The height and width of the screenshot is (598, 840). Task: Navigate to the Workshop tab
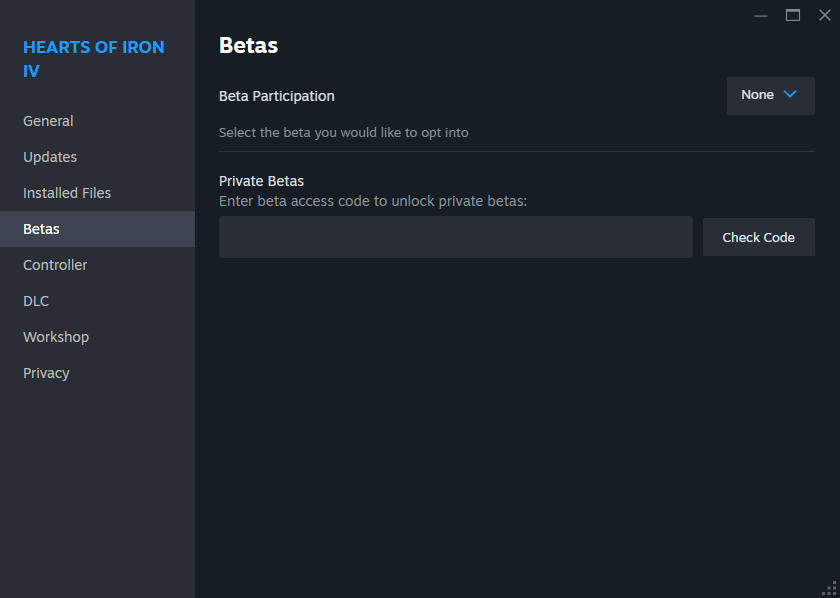point(56,337)
